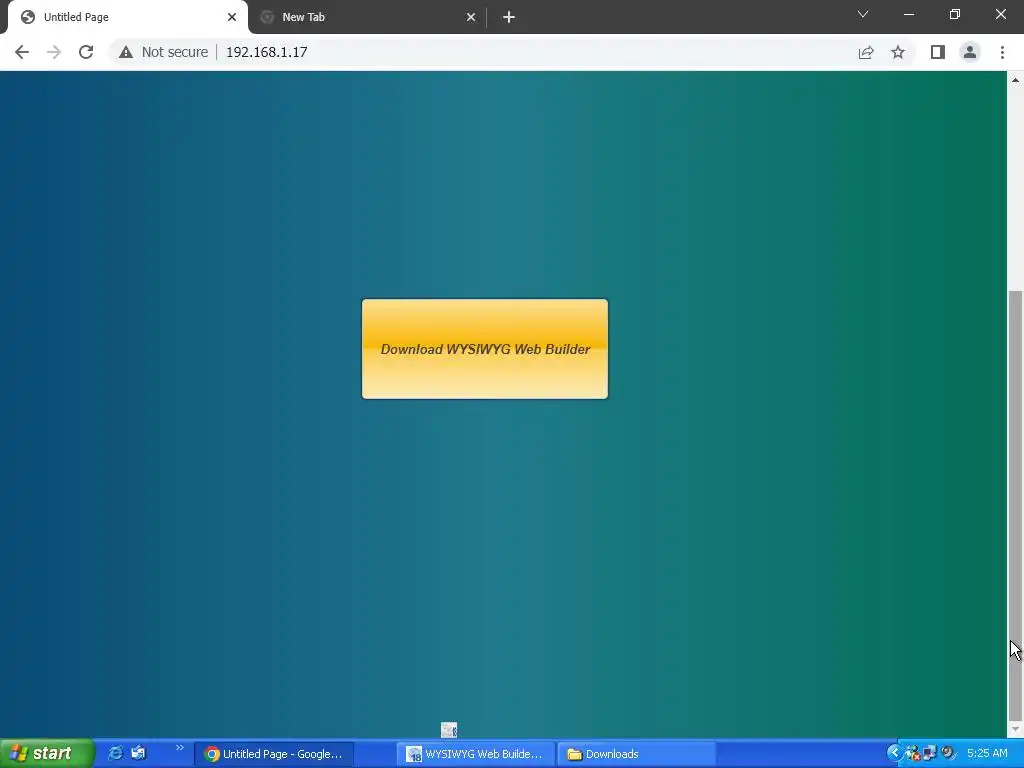This screenshot has height=768, width=1024.
Task: Click the broken image icon at page bottom
Action: [449, 729]
